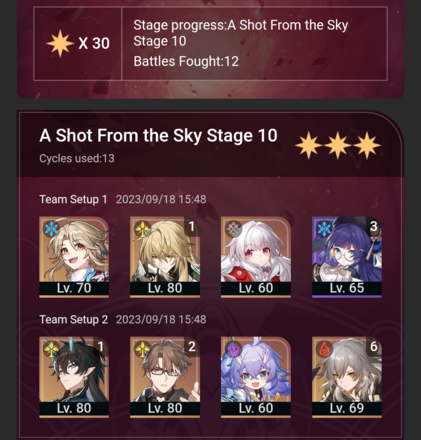The width and height of the screenshot is (421, 440).
Task: Select the Lv. 65 purple-background character portrait
Action: tap(347, 257)
